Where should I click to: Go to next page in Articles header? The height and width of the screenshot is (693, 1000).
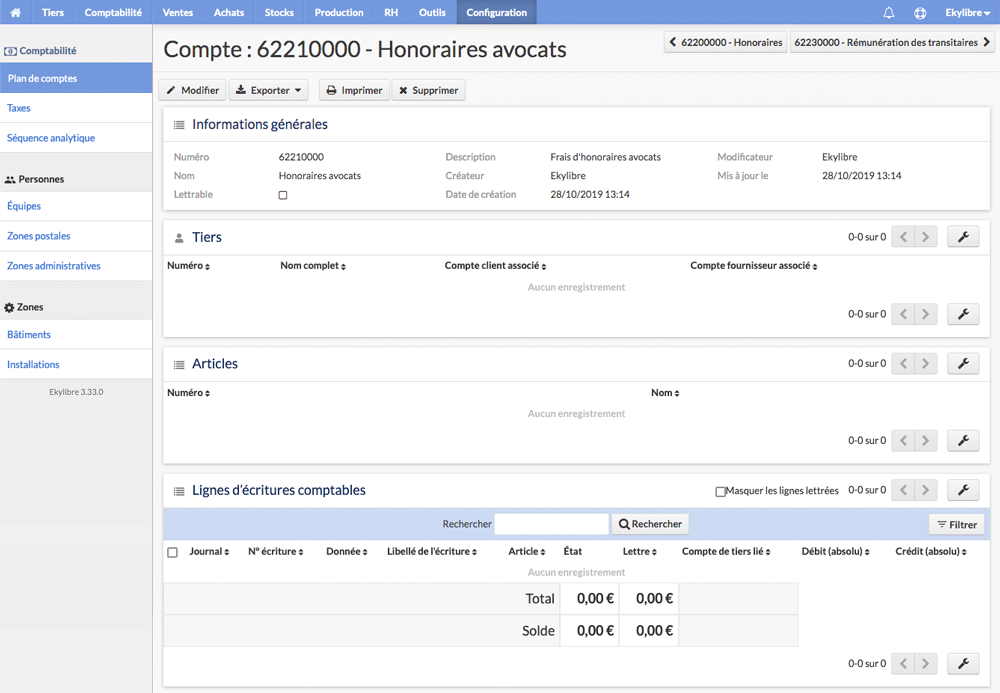(x=925, y=363)
